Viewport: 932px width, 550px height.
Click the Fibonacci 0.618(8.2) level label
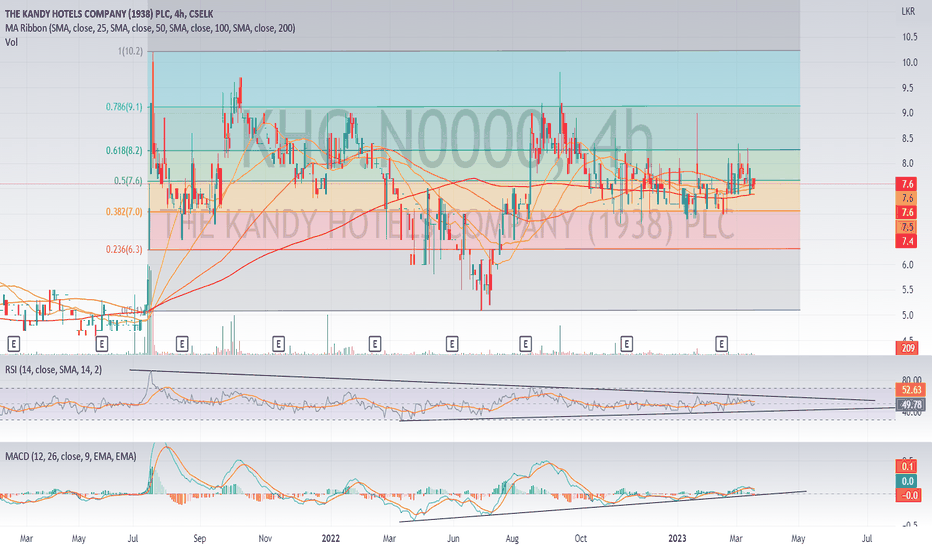(x=124, y=150)
